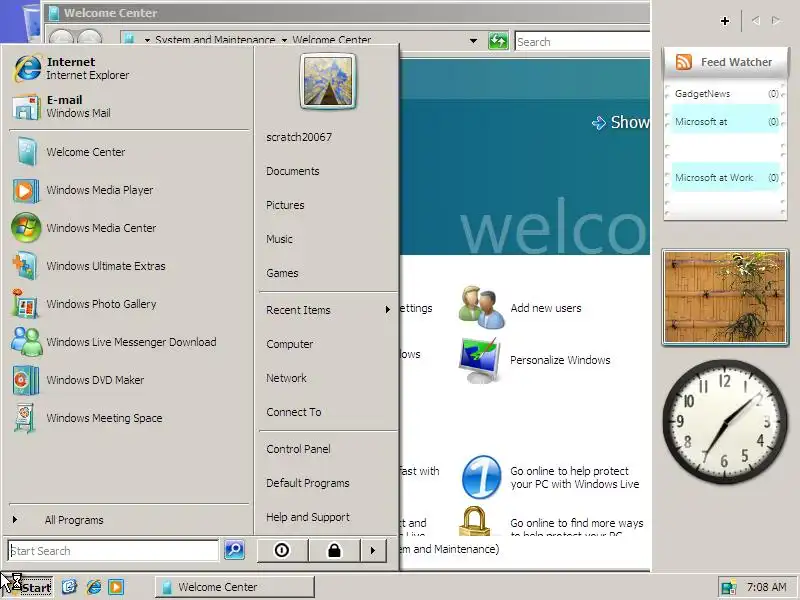
Task: Open the address bar history dropdown
Action: (473, 40)
